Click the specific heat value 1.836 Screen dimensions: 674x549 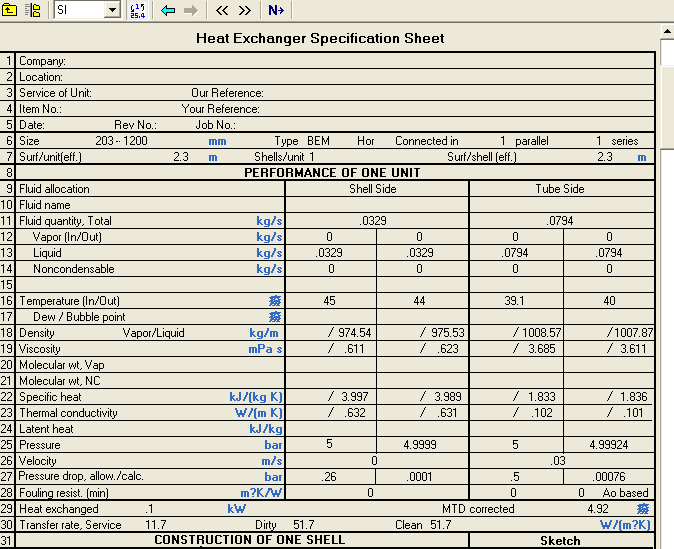click(x=634, y=397)
